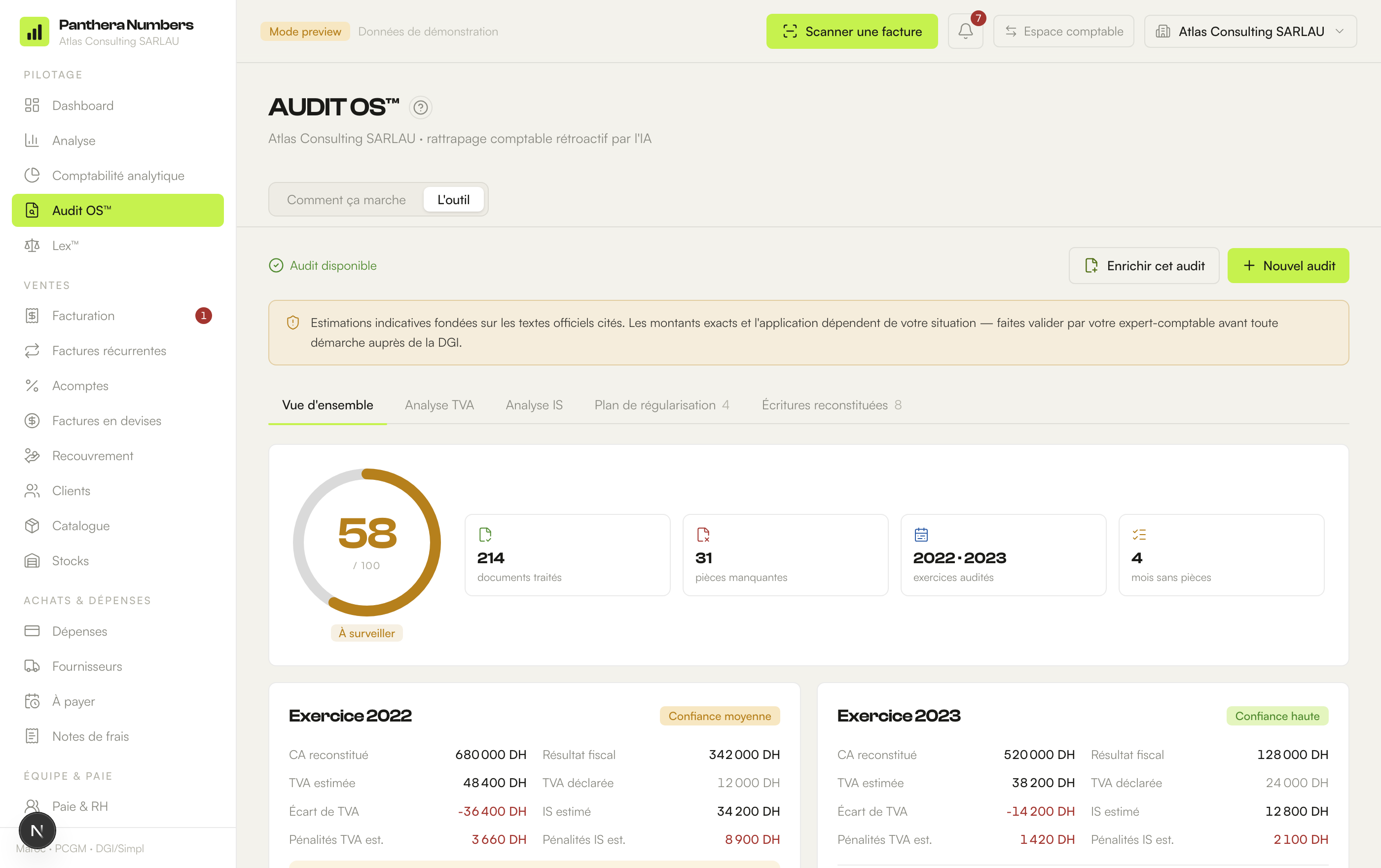
Task: Open the Écritures reconstituées tab
Action: [x=832, y=405]
